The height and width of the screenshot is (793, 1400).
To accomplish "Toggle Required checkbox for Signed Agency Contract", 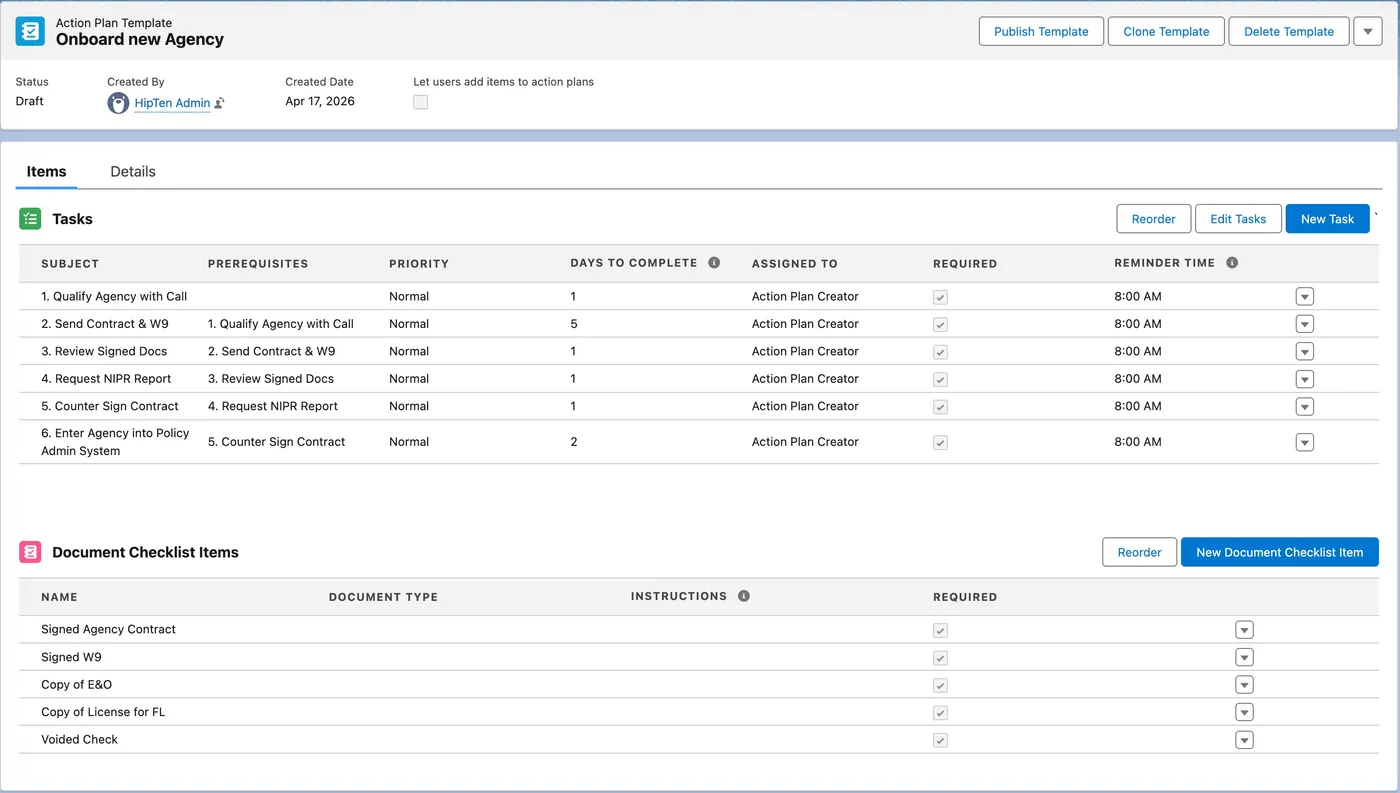I will tap(940, 630).
